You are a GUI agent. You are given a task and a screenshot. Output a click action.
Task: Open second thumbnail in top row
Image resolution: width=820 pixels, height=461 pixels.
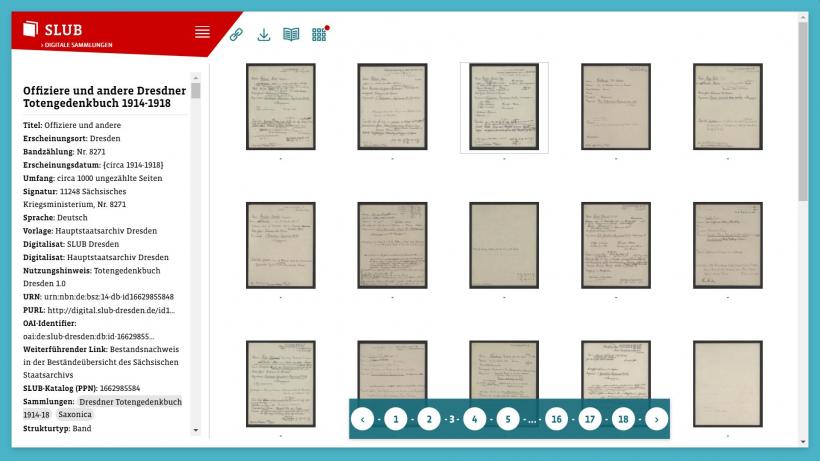392,107
